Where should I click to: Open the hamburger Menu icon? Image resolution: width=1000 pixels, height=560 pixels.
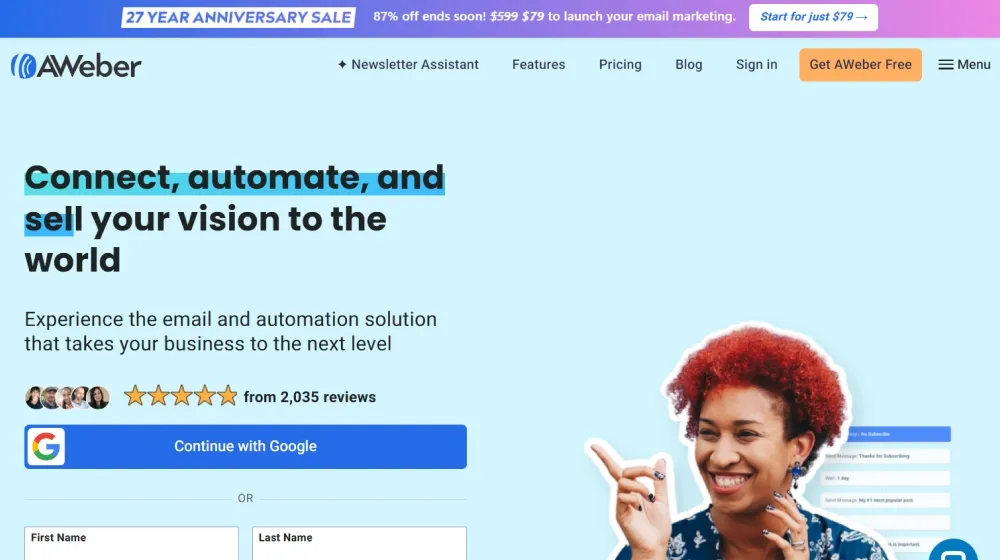946,64
